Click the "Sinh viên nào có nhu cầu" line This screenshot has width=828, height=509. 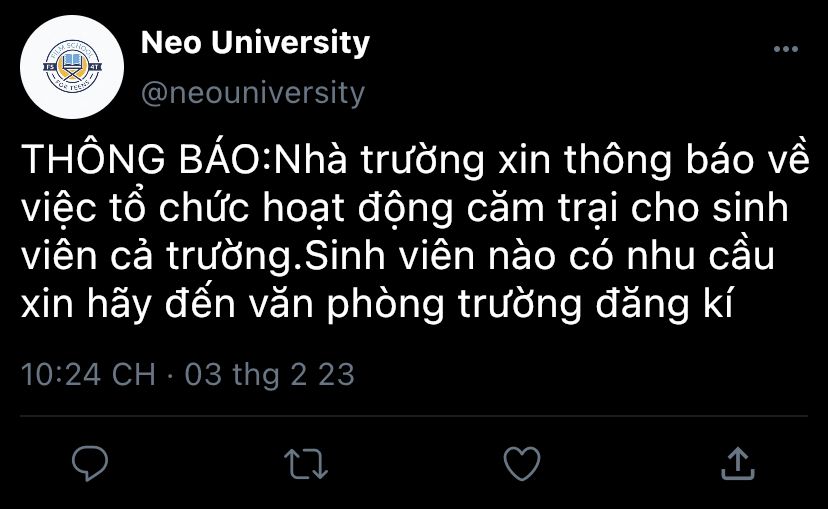click(x=540, y=256)
